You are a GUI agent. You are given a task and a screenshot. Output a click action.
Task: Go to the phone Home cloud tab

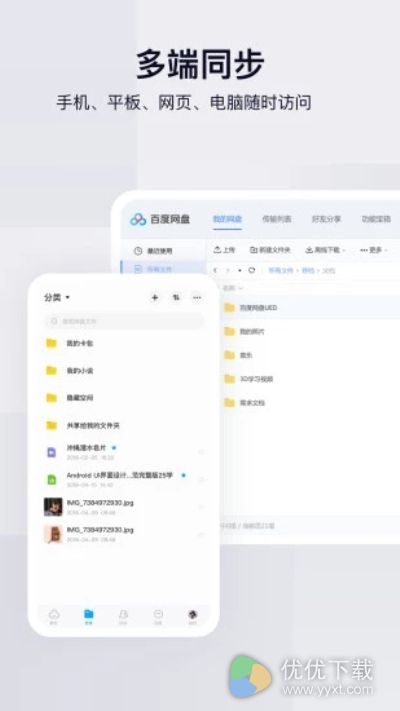[x=54, y=617]
